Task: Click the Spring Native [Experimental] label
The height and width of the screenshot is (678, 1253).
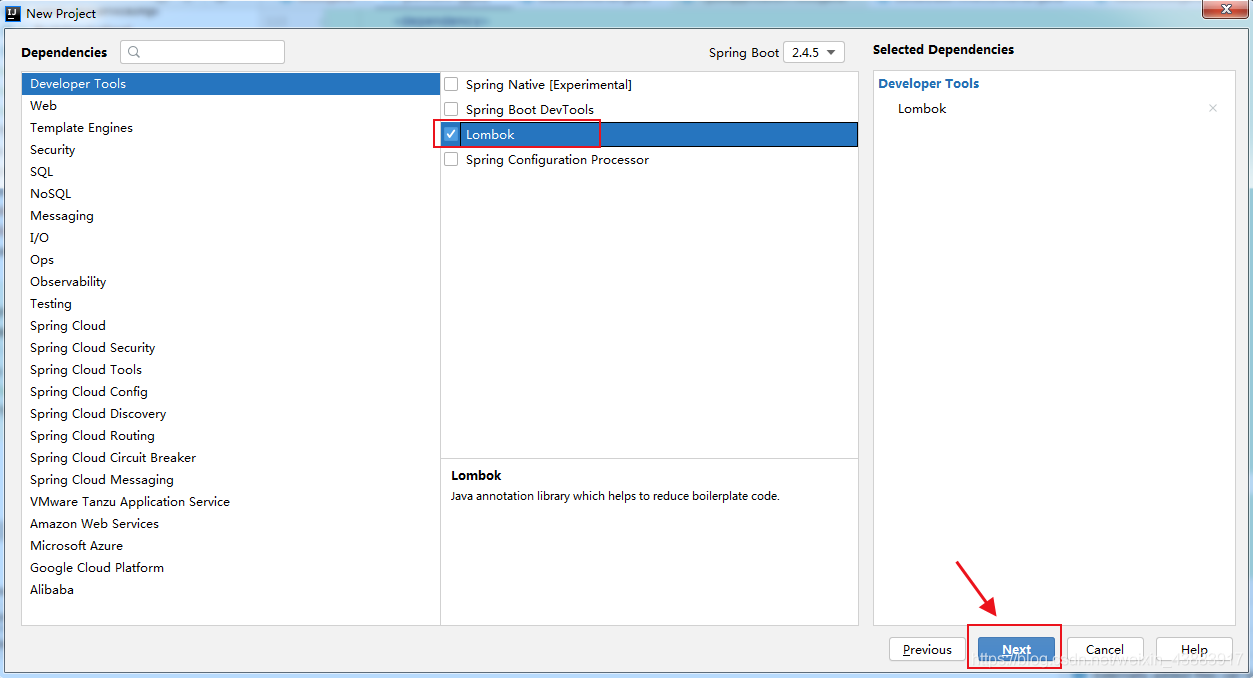Action: 549,84
